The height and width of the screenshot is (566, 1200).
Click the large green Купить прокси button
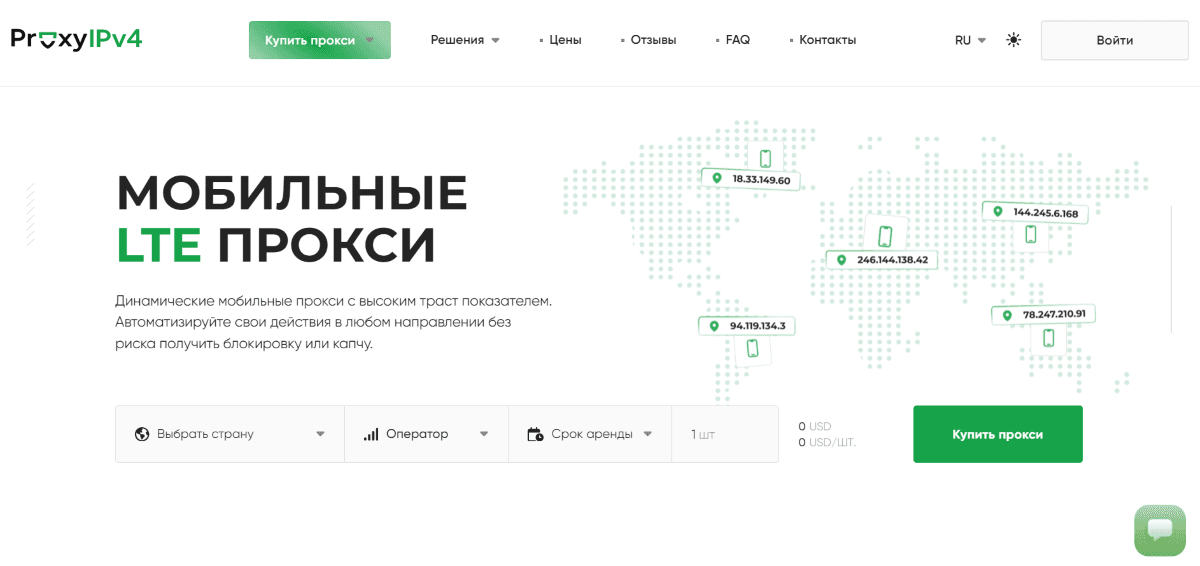click(997, 434)
